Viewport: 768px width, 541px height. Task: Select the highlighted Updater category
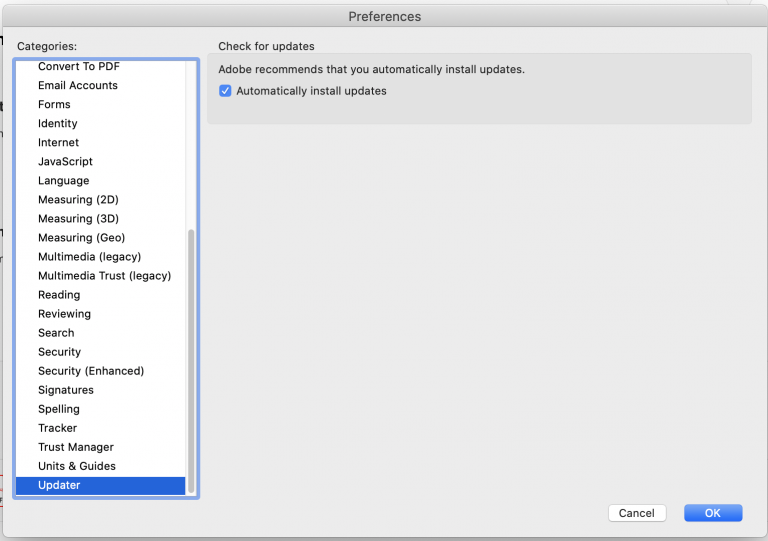click(100, 486)
